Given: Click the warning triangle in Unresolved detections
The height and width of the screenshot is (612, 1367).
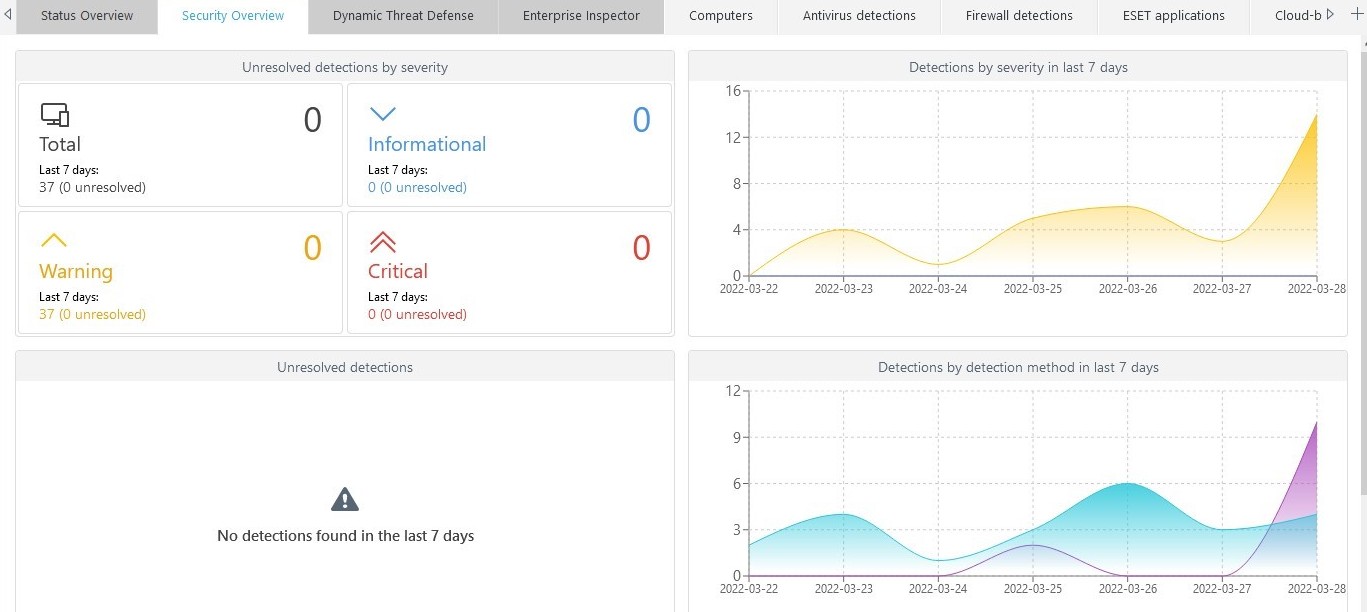Looking at the screenshot, I should [x=345, y=499].
